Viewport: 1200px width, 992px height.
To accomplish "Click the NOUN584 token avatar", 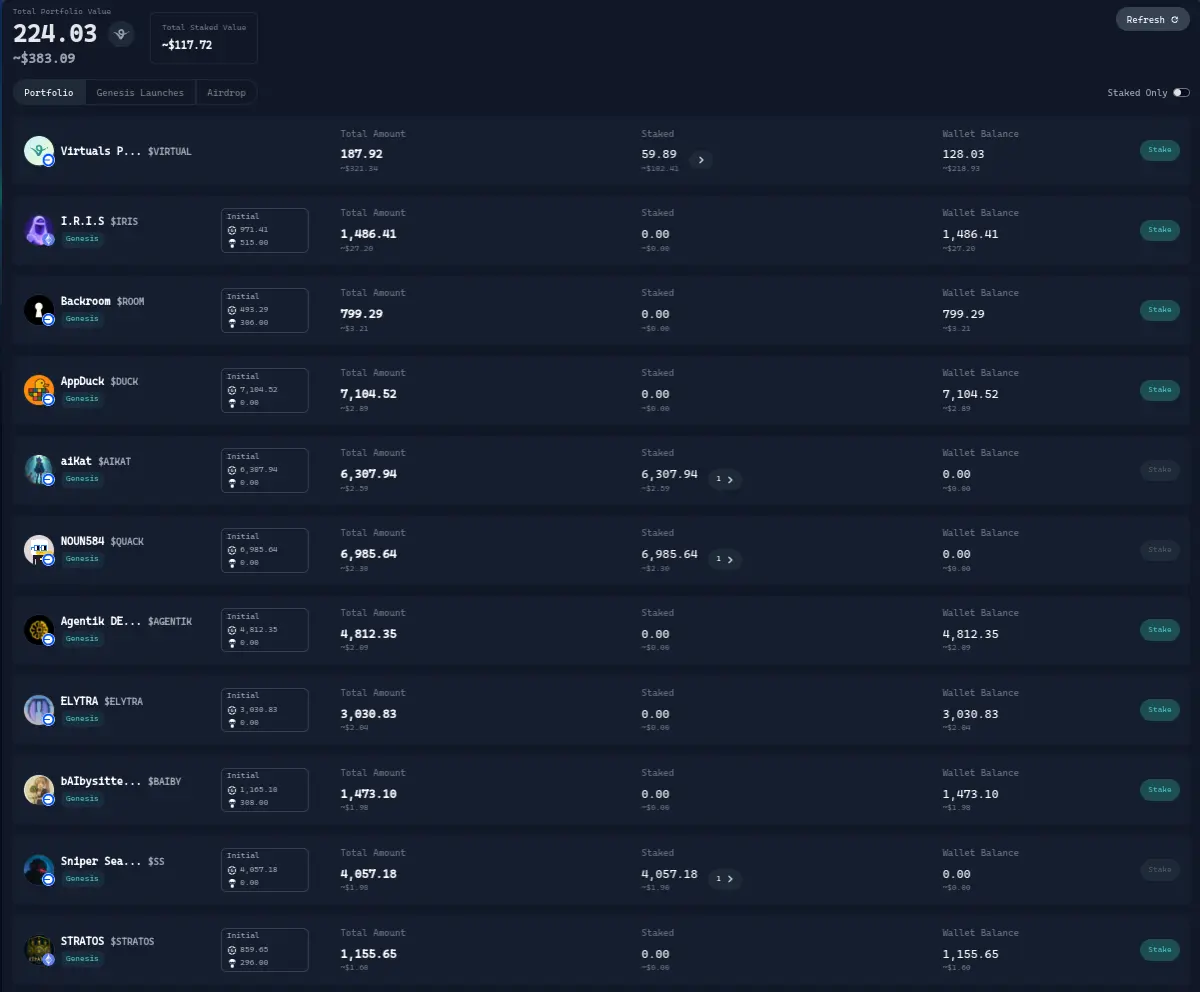I will point(39,550).
